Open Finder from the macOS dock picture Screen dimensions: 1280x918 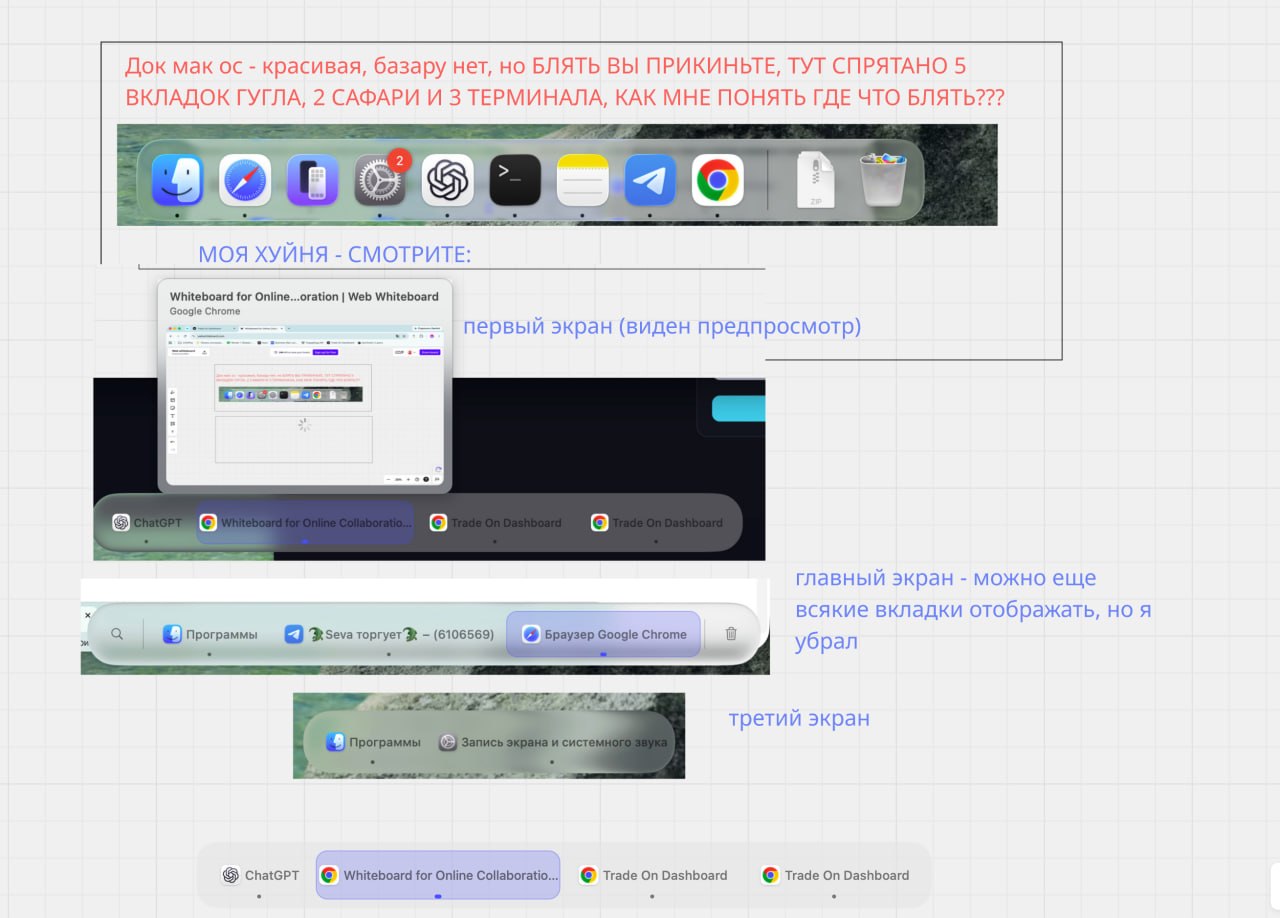(177, 180)
